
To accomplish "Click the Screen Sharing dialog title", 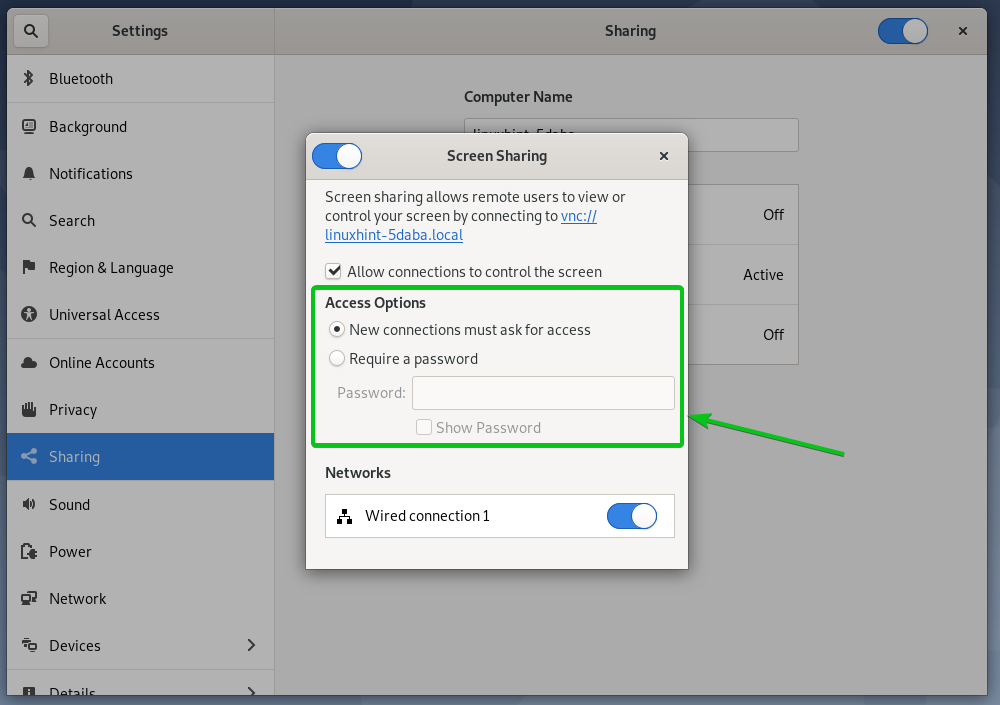I will pyautogui.click(x=497, y=156).
